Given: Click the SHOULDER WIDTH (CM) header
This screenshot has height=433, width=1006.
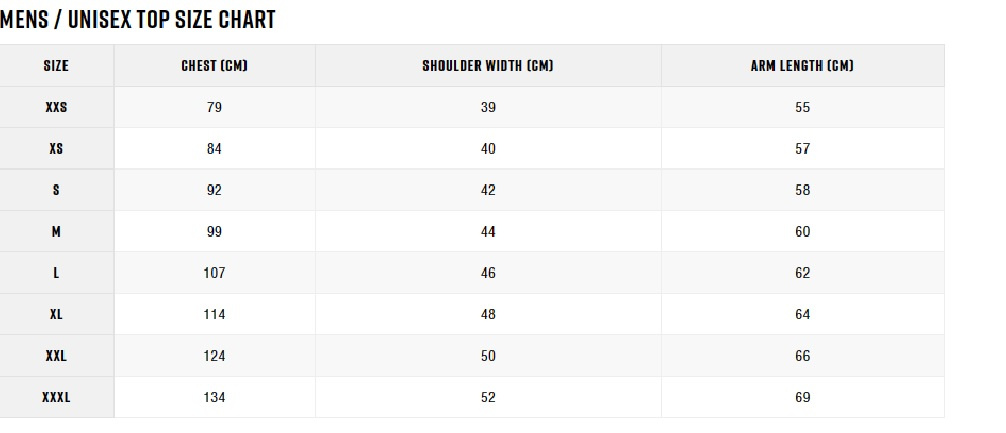Looking at the screenshot, I should pyautogui.click(x=488, y=65).
